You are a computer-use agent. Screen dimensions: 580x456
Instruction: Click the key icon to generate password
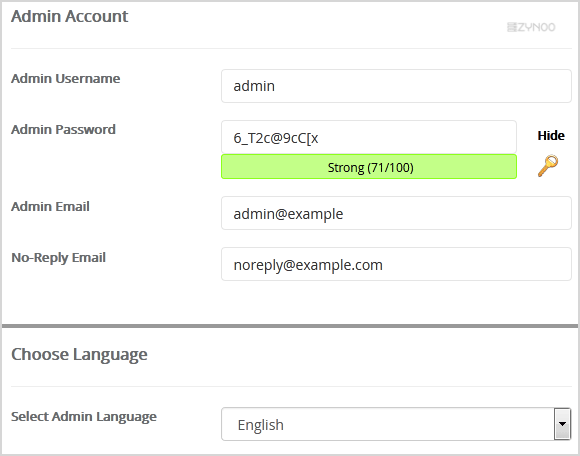point(548,166)
